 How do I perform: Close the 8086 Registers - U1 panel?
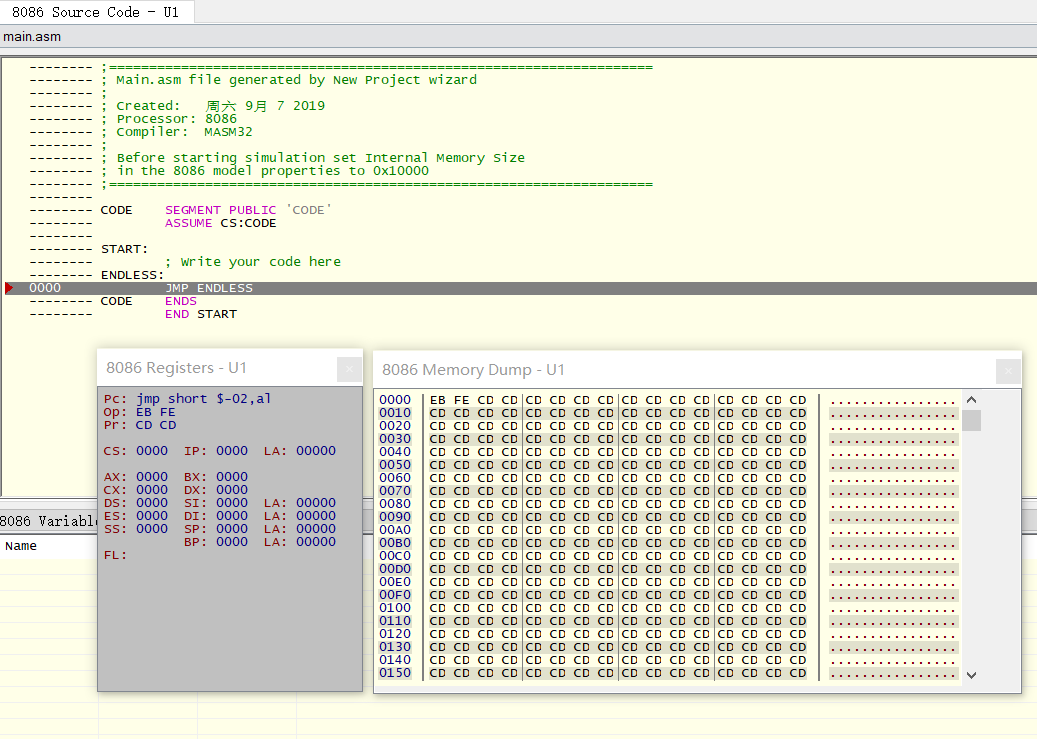pos(349,369)
